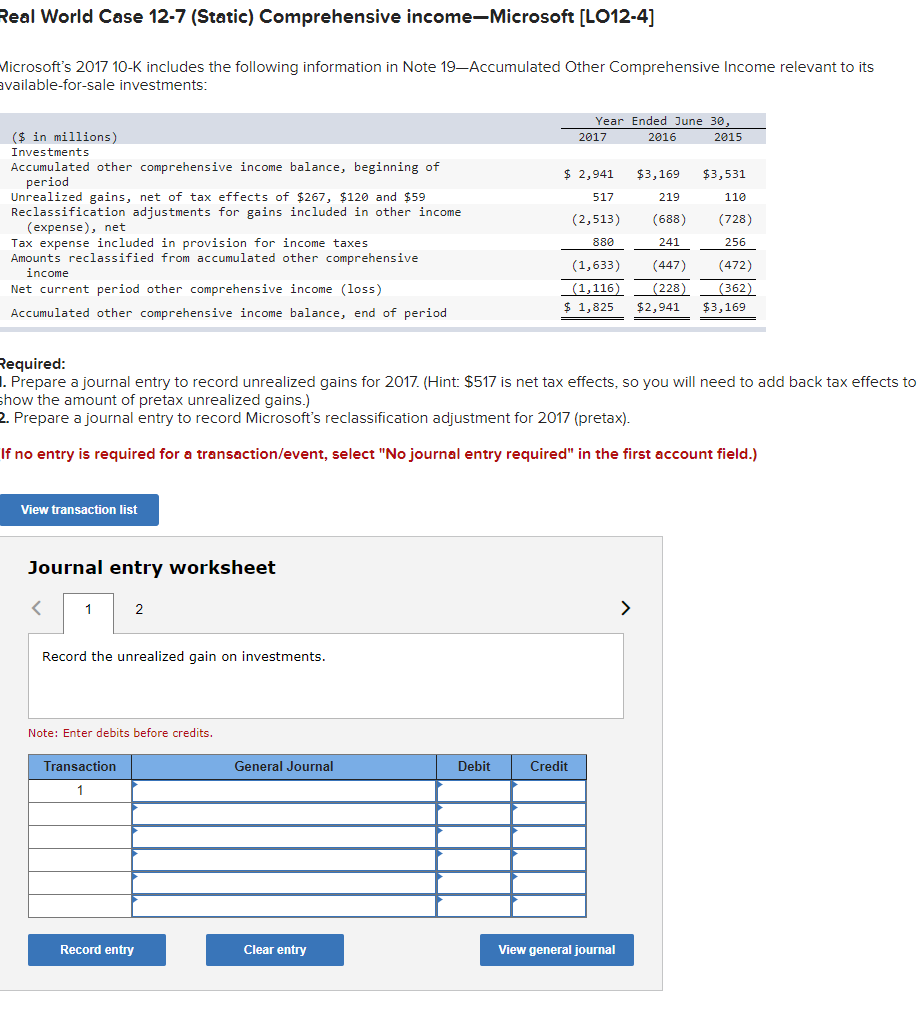The height and width of the screenshot is (1014, 921).
Task: Click the left chevron navigation arrow
Action: tap(36, 607)
